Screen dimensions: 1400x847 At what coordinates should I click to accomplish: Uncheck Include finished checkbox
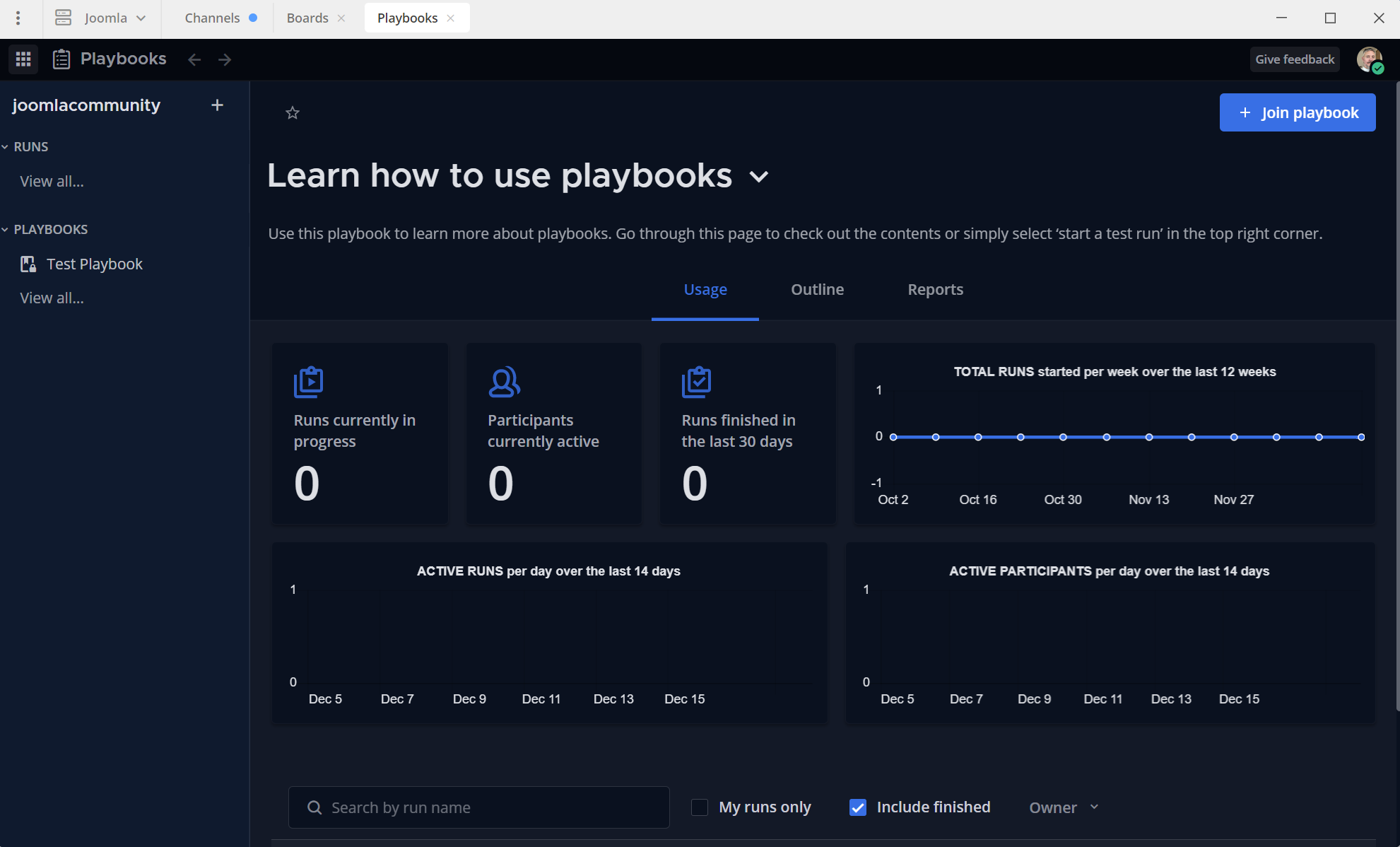858,807
